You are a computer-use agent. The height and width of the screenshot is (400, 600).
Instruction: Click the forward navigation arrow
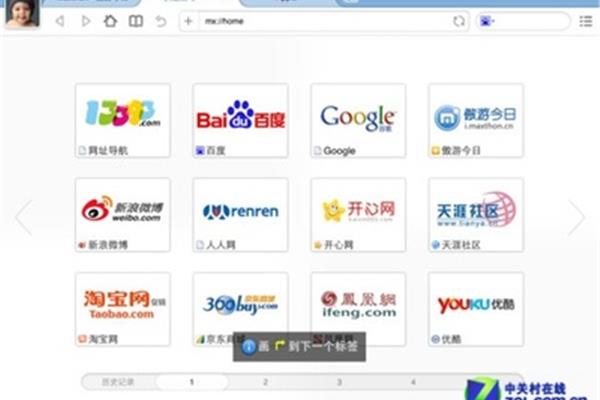(x=86, y=21)
